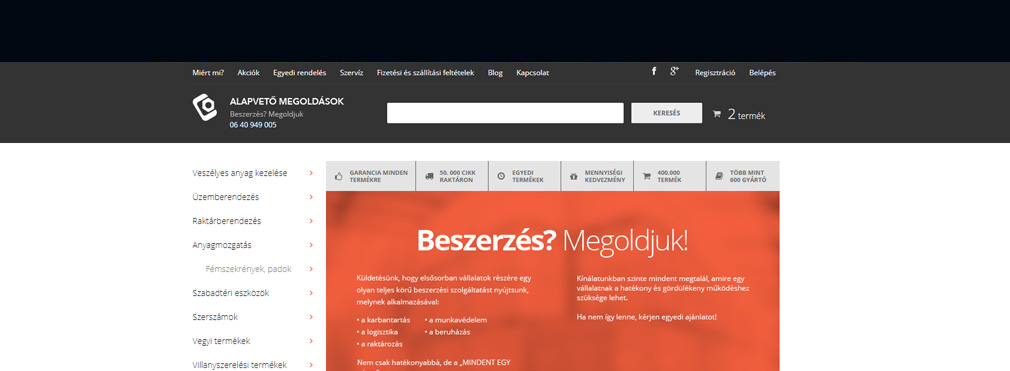Open Anyagmozgatás category link

tap(222, 245)
